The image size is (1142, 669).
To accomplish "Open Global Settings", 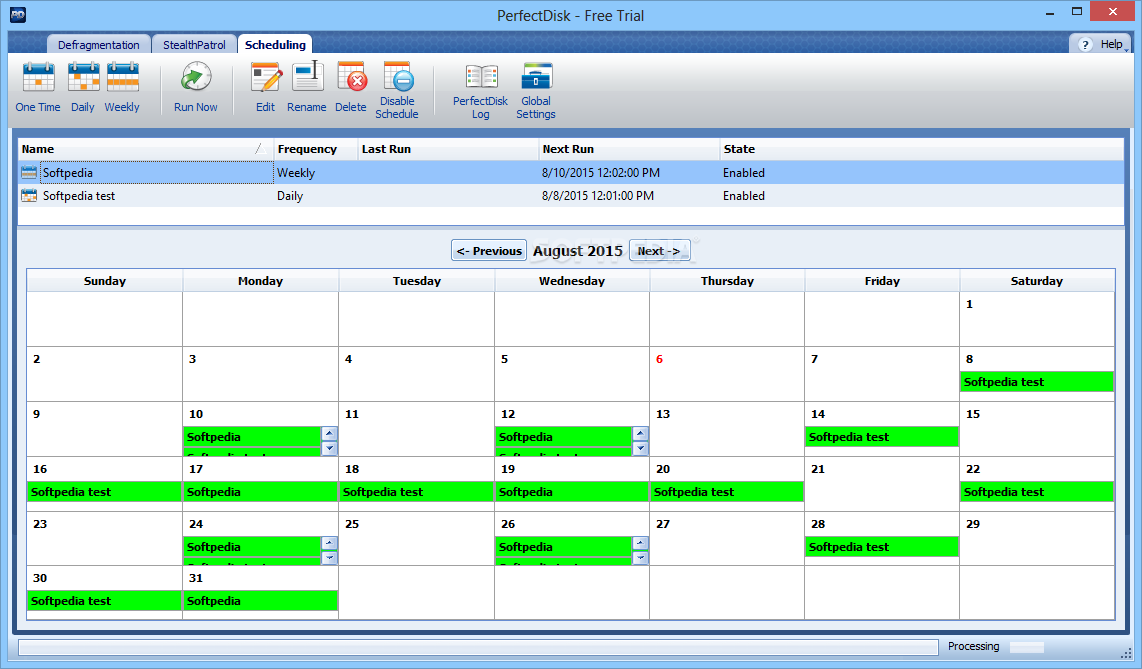I will click(536, 91).
